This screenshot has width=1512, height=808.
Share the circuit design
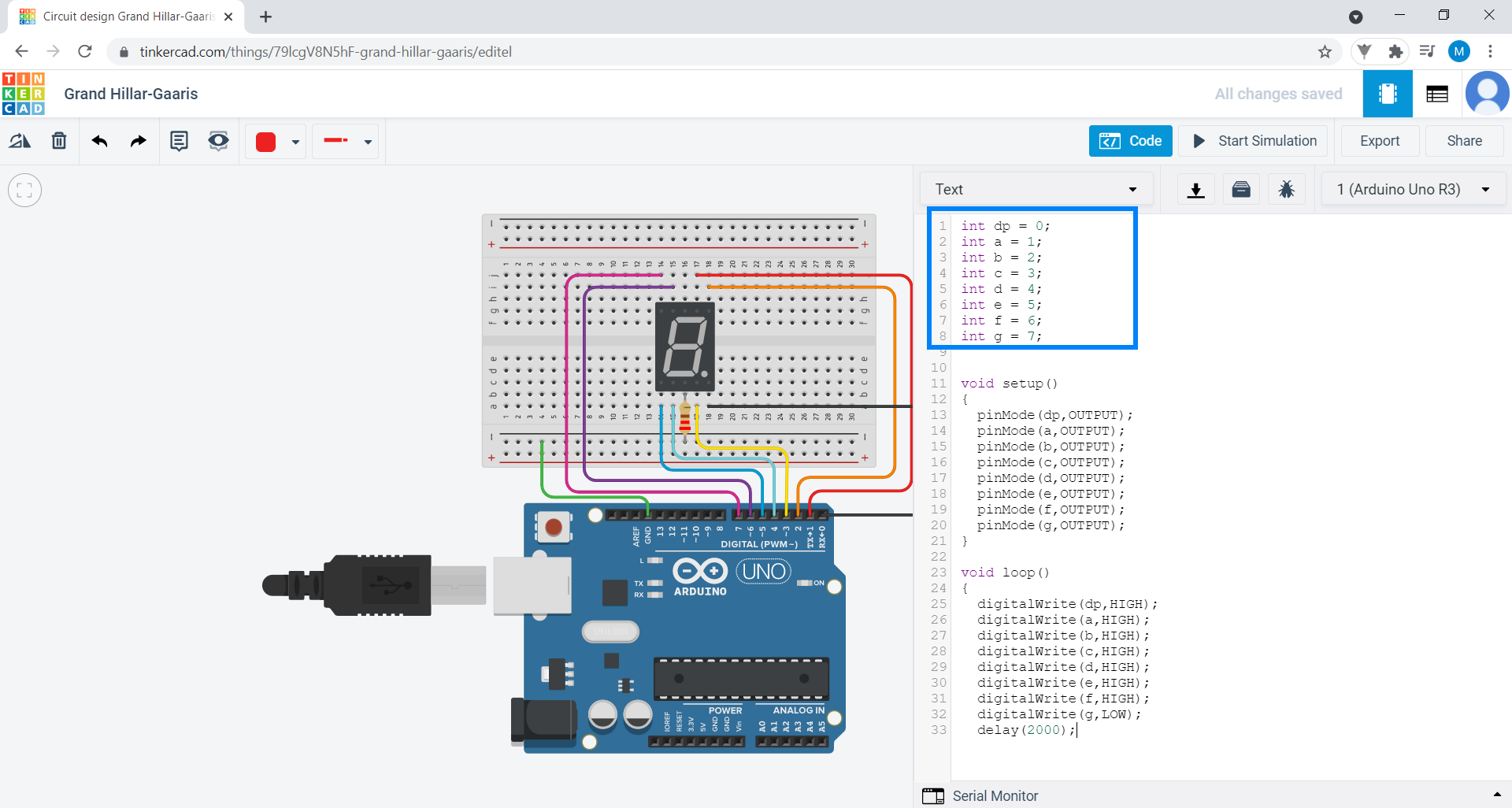pos(1465,141)
